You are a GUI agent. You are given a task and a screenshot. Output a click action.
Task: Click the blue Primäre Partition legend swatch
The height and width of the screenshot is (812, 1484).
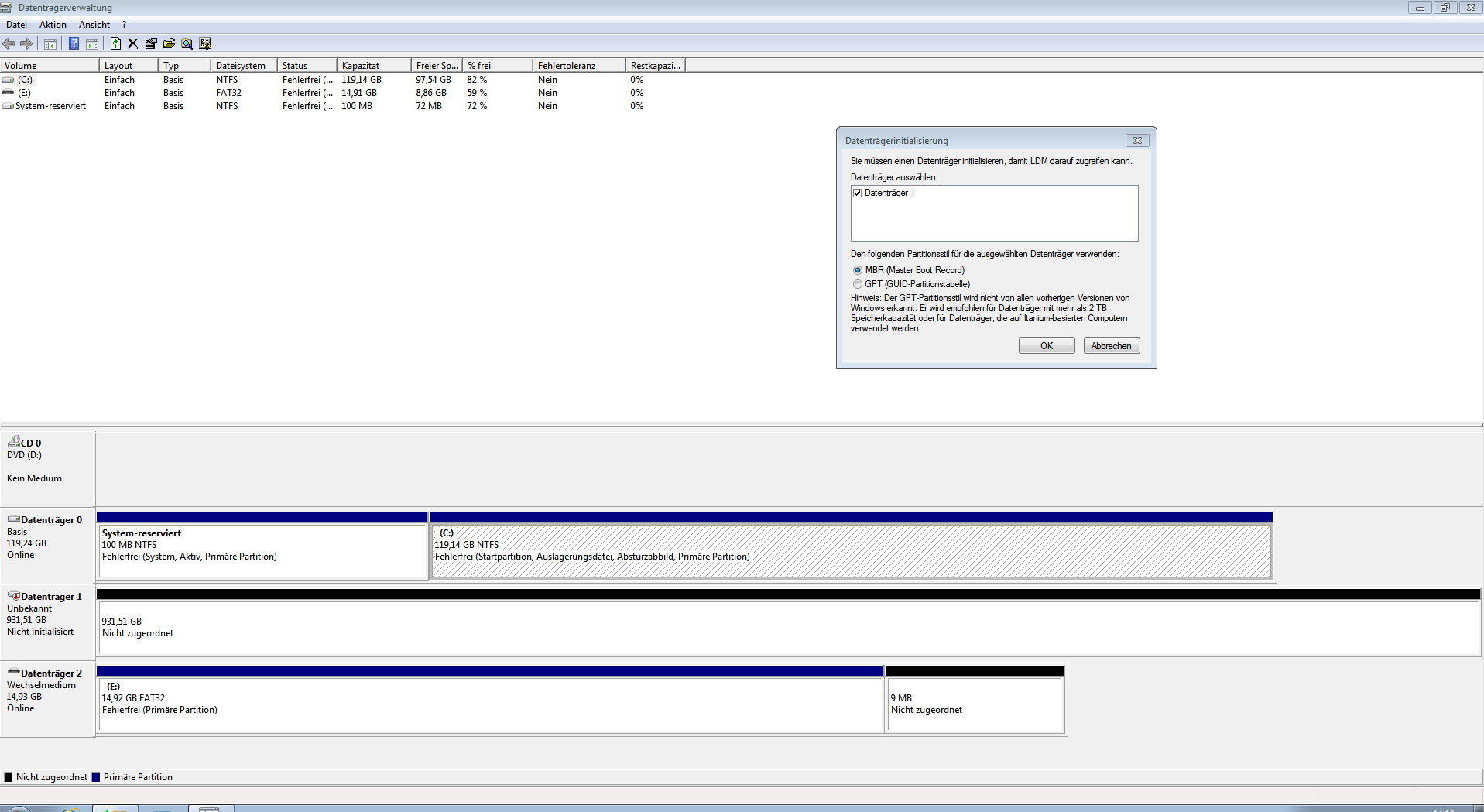(96, 777)
